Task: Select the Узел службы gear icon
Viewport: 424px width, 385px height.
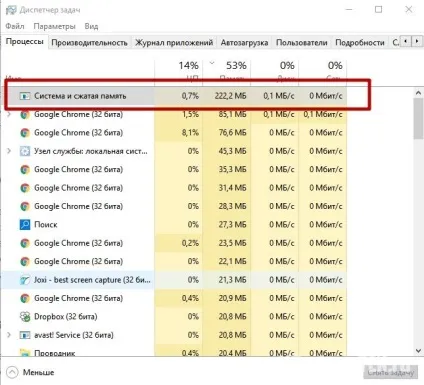Action: 25,151
